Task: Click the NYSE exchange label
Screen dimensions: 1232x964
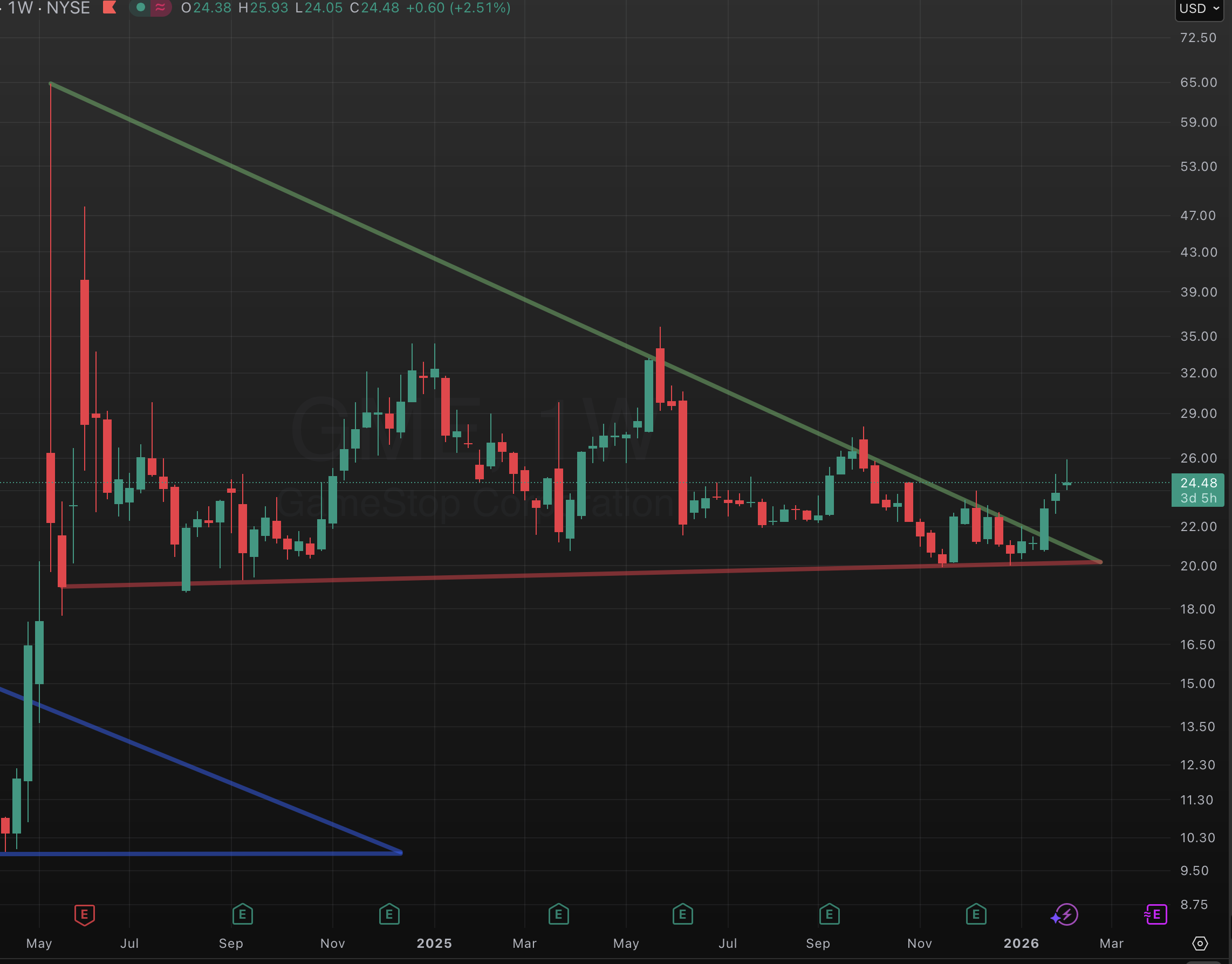Action: [x=69, y=8]
